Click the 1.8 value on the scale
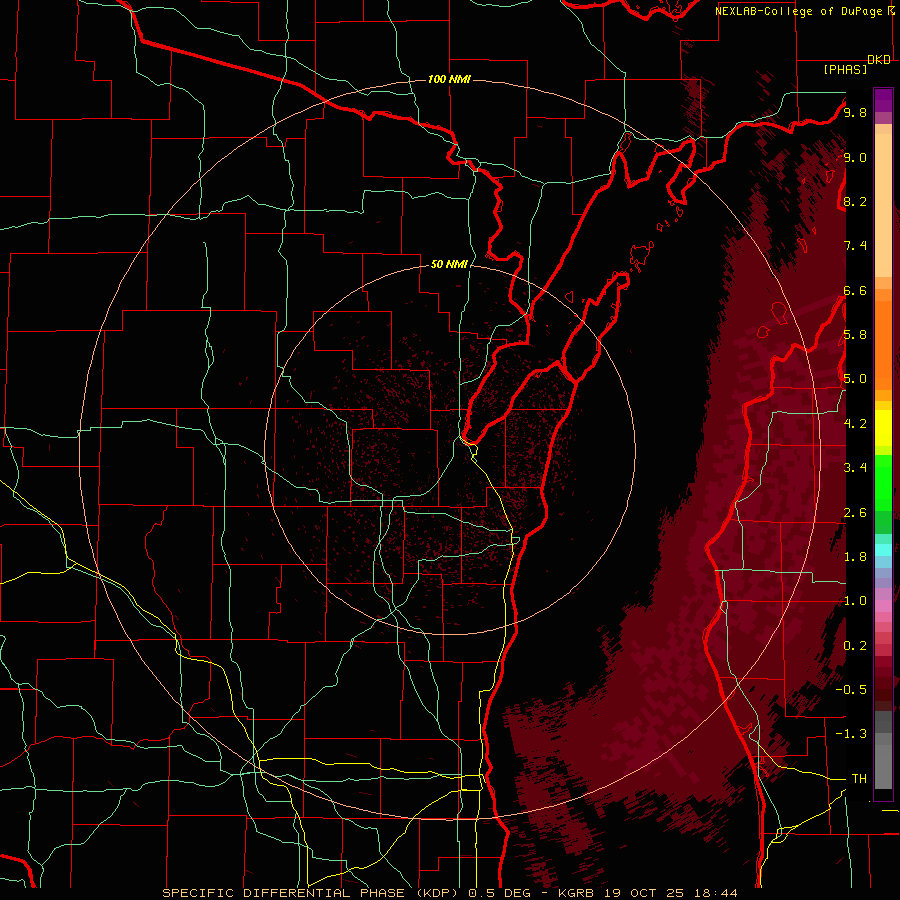Screen dimensions: 900x900 click(x=855, y=557)
